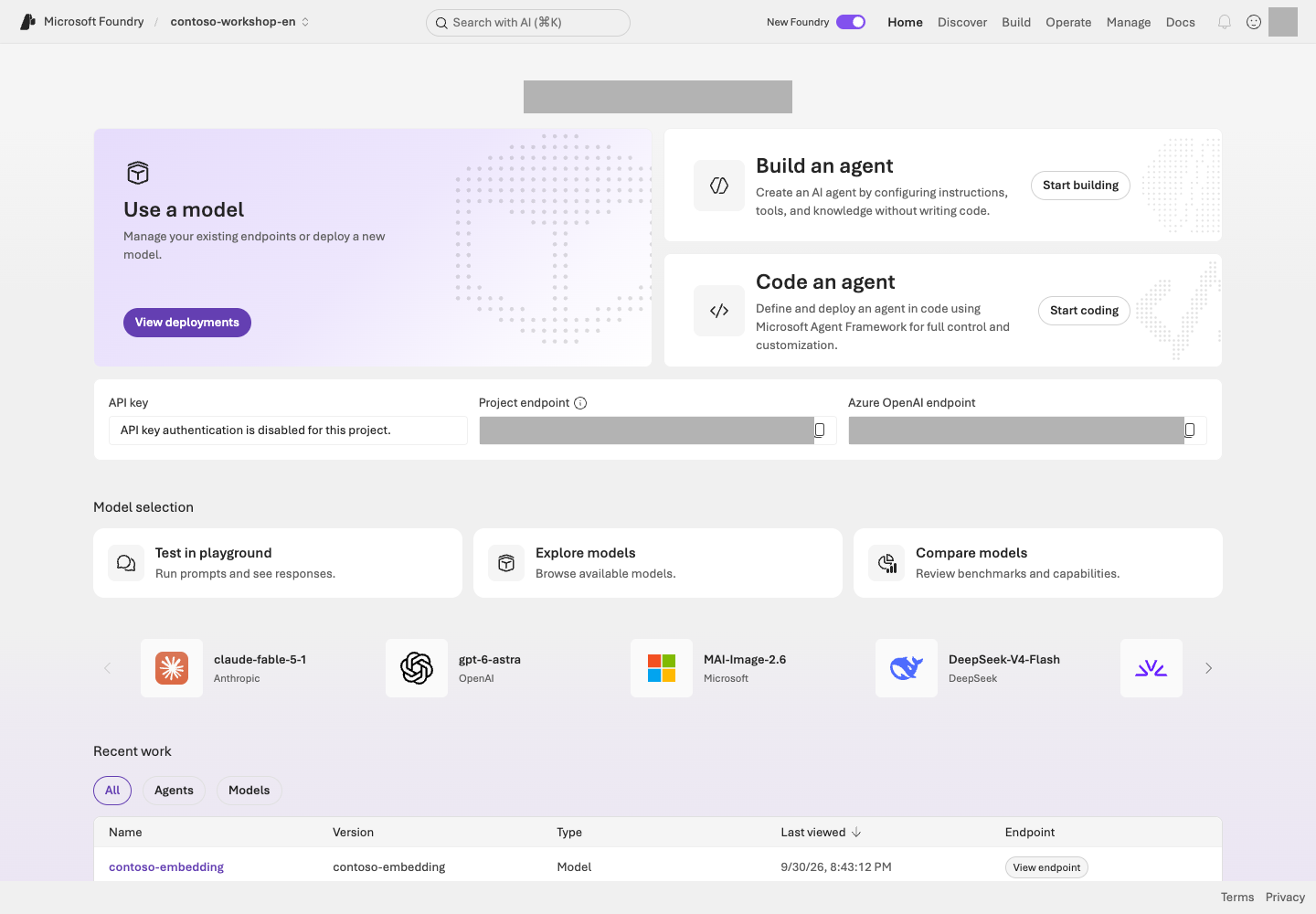This screenshot has width=1316, height=914.
Task: Click the search magnifier icon
Action: pos(441,23)
